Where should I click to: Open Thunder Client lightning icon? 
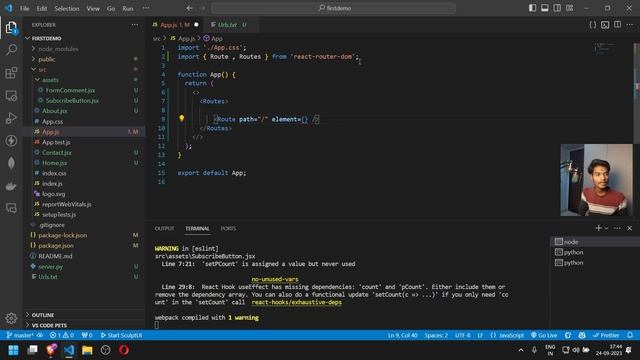11,140
